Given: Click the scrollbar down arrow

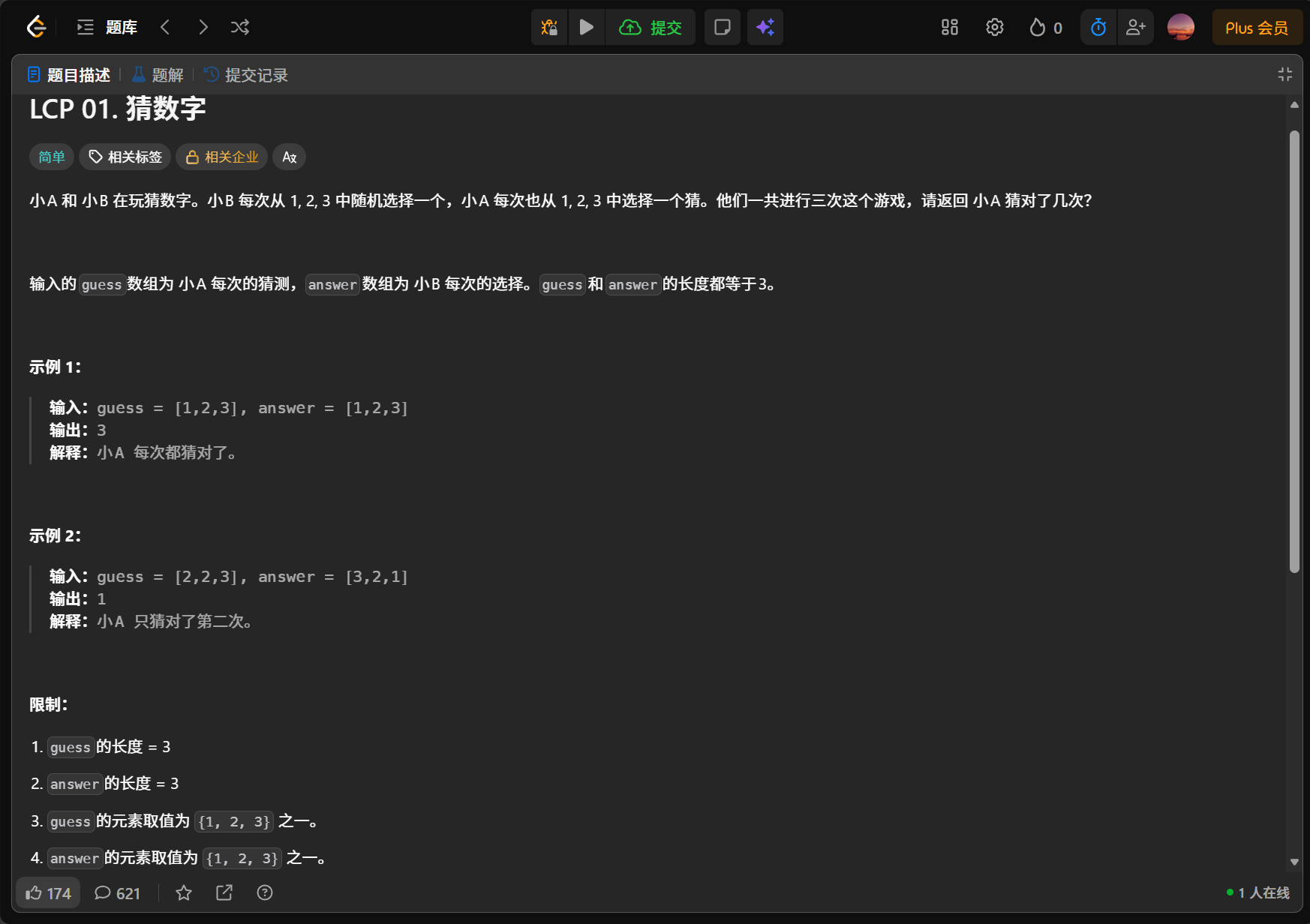Looking at the screenshot, I should [x=1294, y=862].
